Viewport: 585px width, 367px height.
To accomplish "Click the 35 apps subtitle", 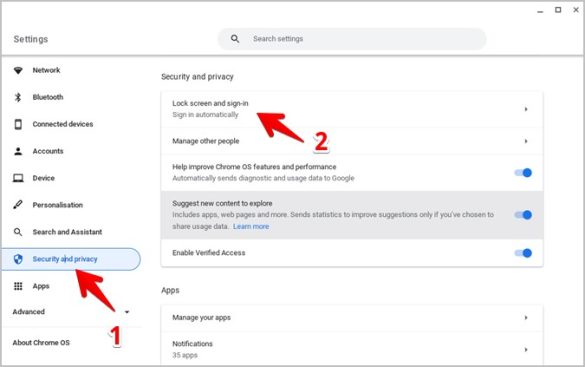I will [x=185, y=355].
